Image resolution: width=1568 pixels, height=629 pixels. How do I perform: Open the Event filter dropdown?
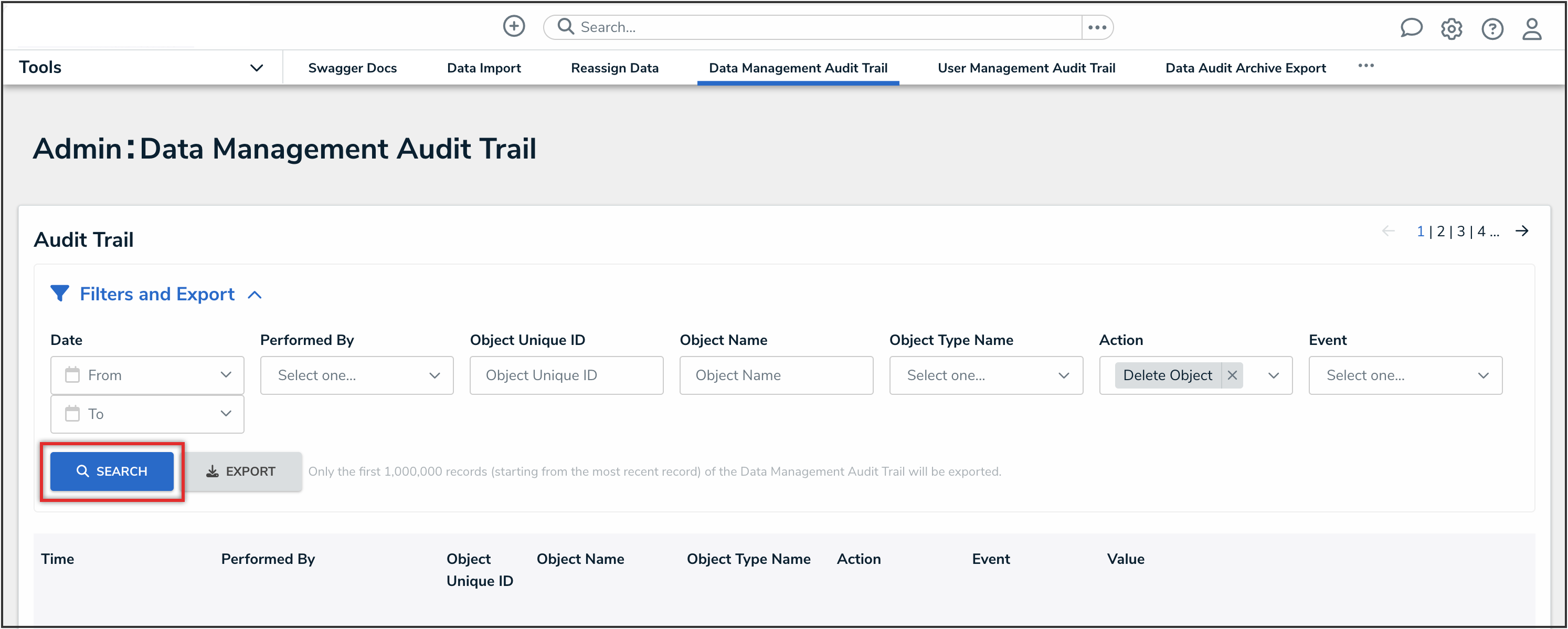1405,375
